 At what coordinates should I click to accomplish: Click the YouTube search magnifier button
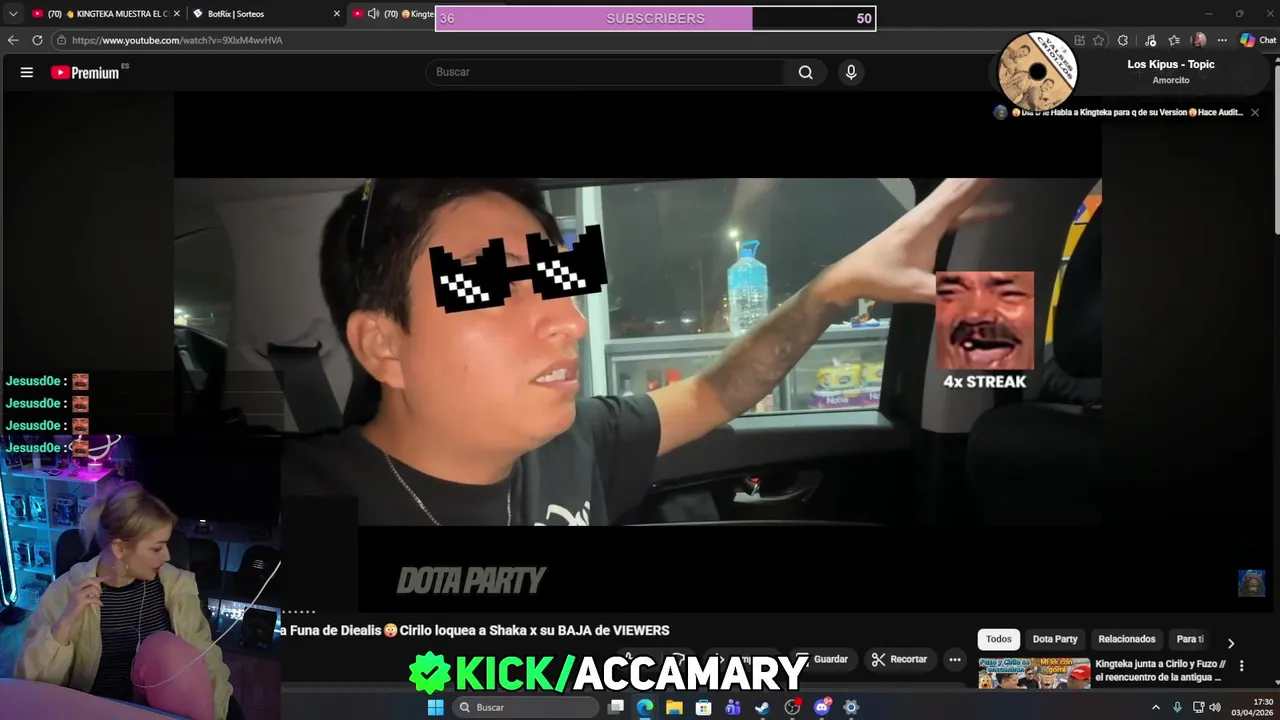click(805, 72)
